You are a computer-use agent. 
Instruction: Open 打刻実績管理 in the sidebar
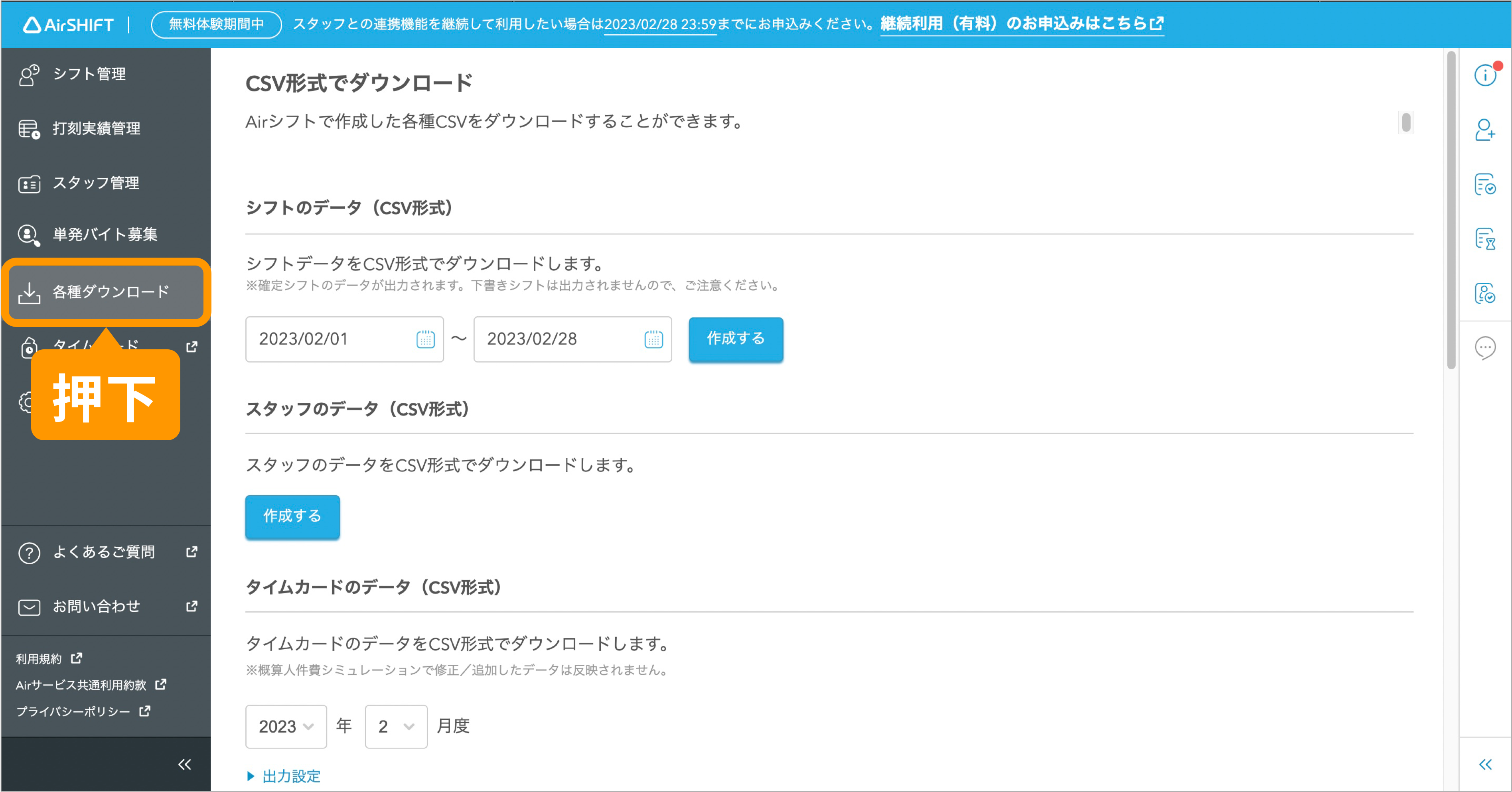point(106,128)
